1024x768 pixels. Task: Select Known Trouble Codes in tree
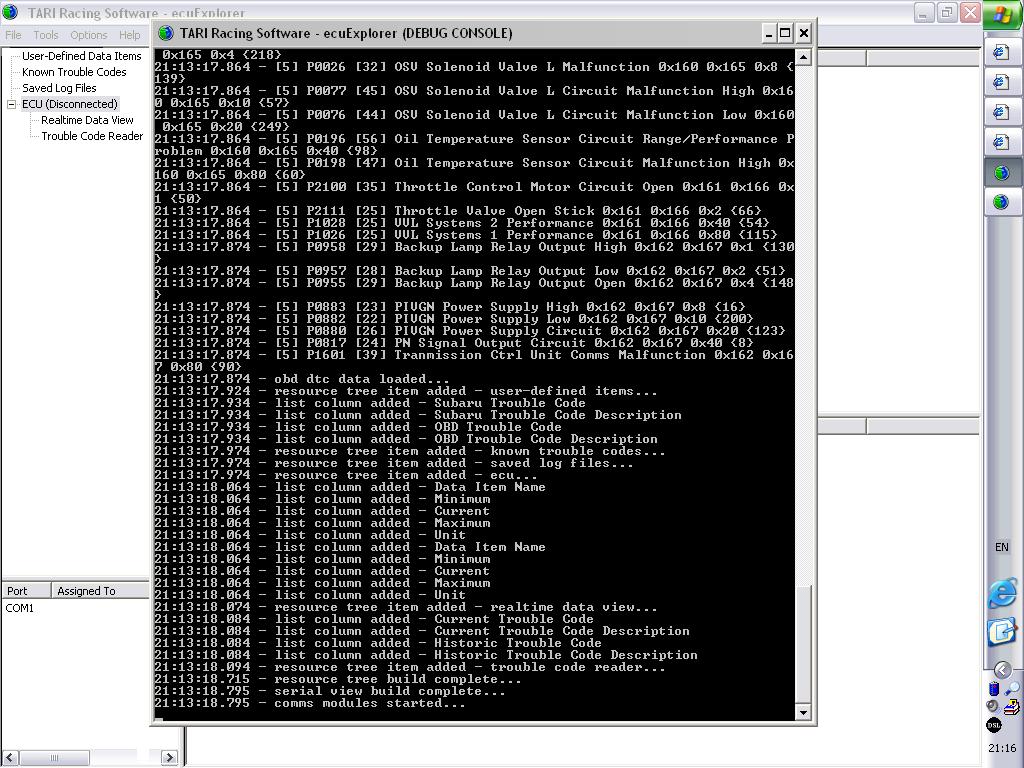[x=74, y=72]
